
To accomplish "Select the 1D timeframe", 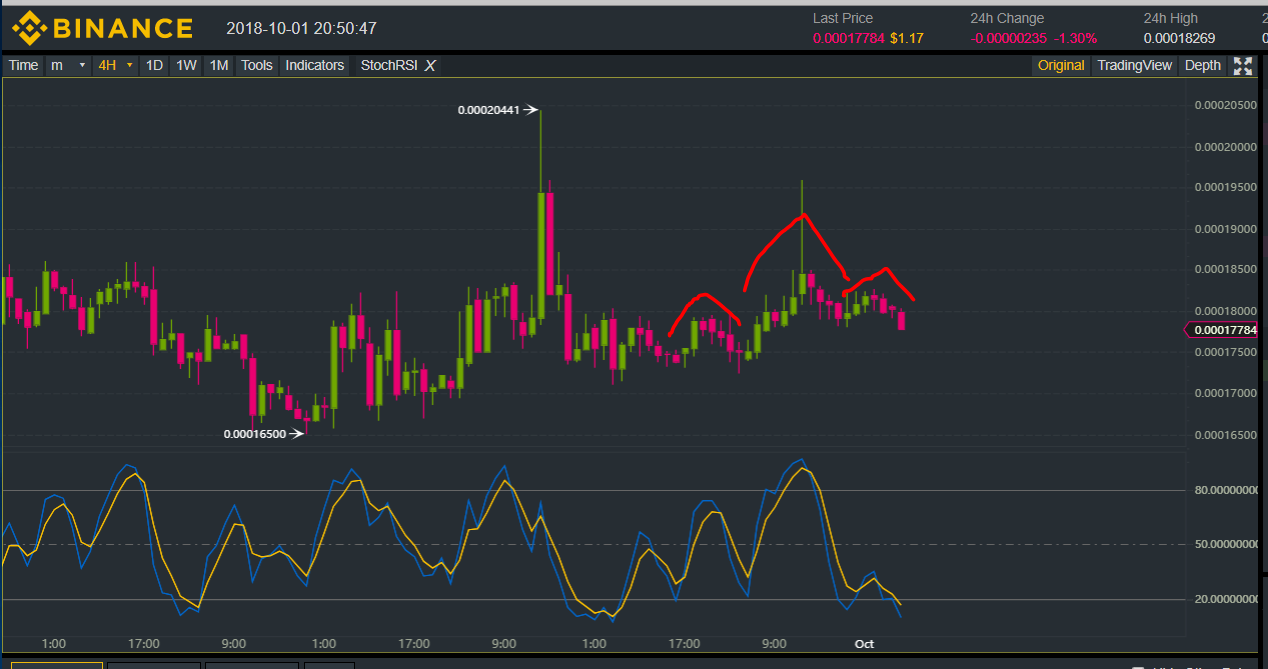I will point(154,66).
